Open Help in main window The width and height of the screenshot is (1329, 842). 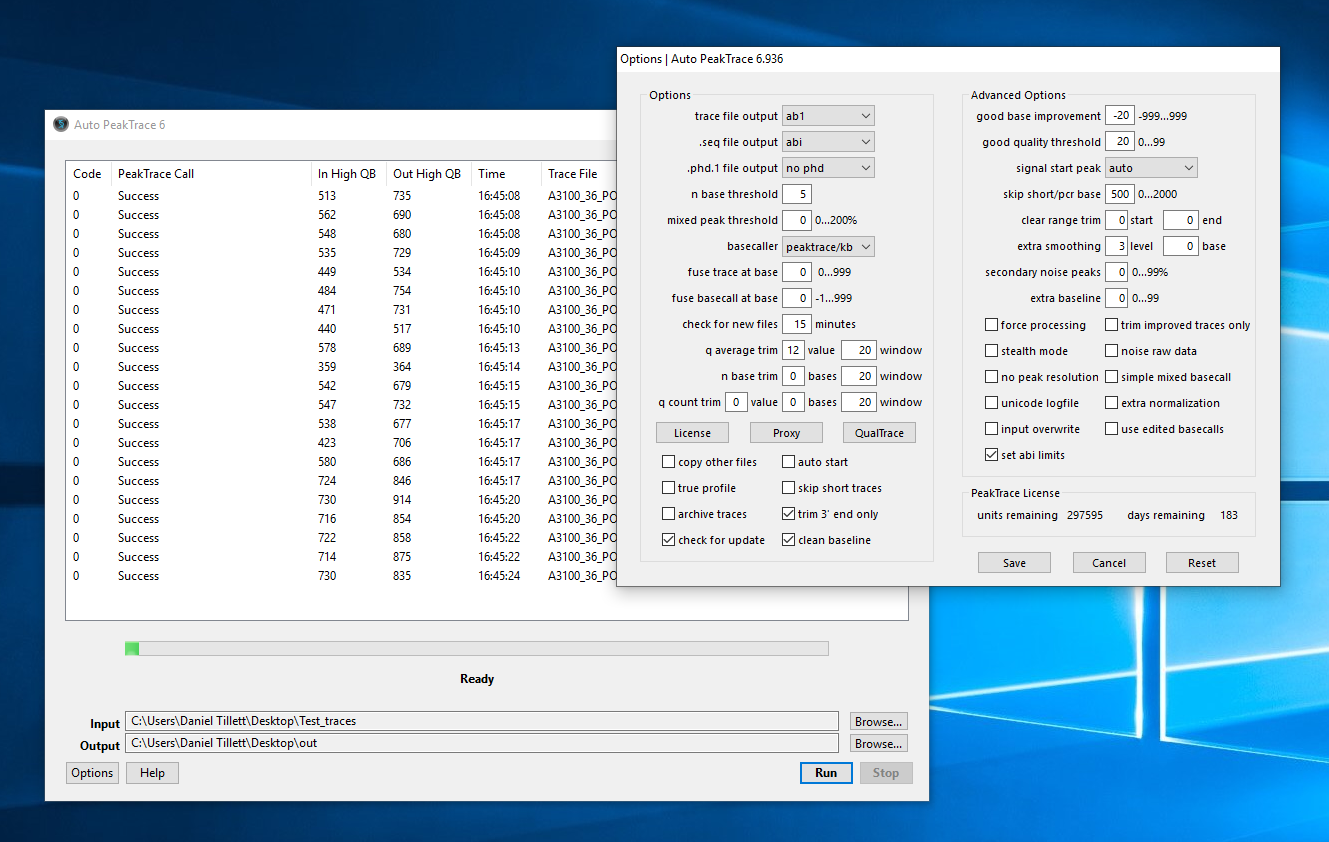152,773
